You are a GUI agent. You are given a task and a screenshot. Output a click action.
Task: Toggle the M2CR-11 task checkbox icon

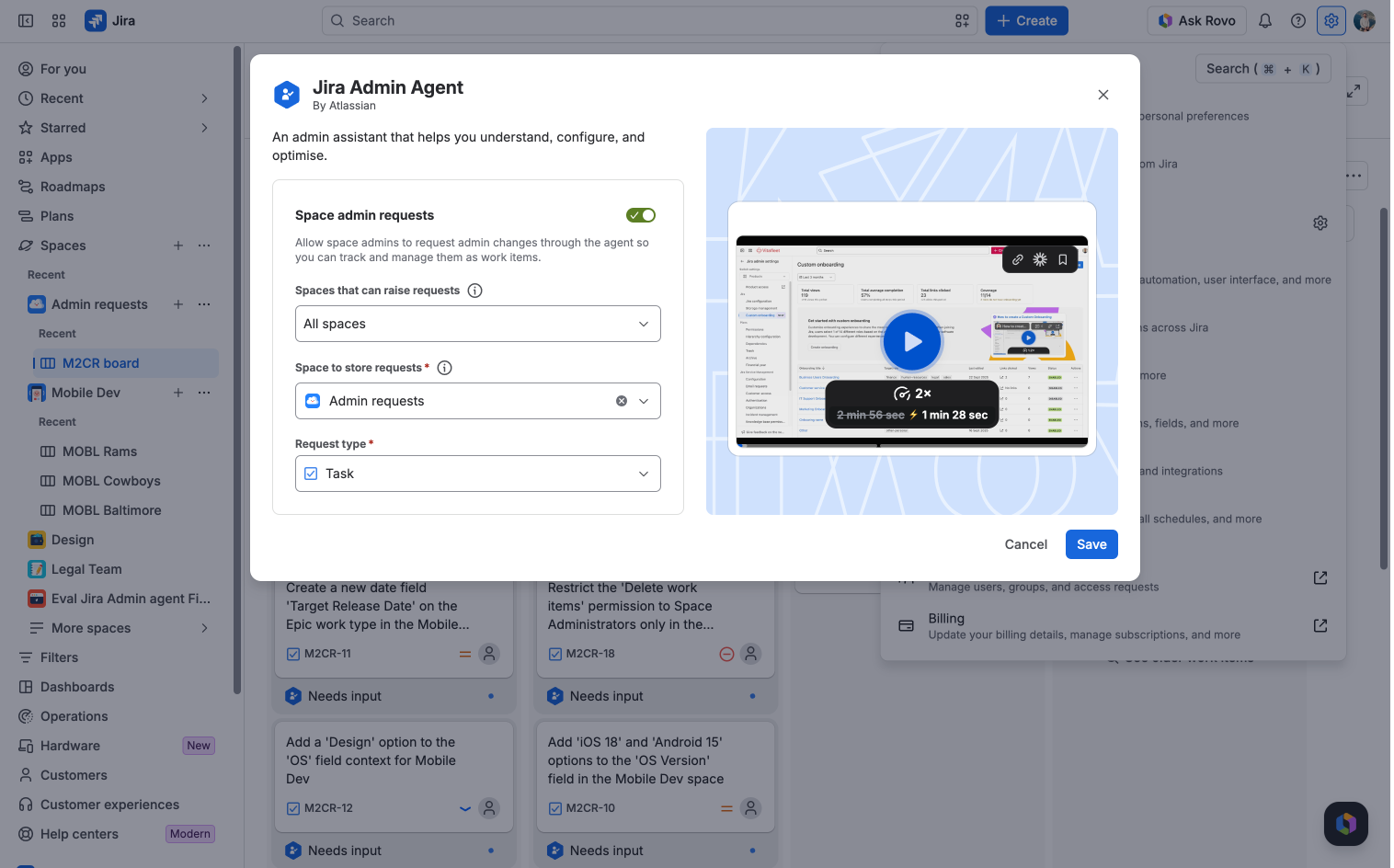coord(293,654)
